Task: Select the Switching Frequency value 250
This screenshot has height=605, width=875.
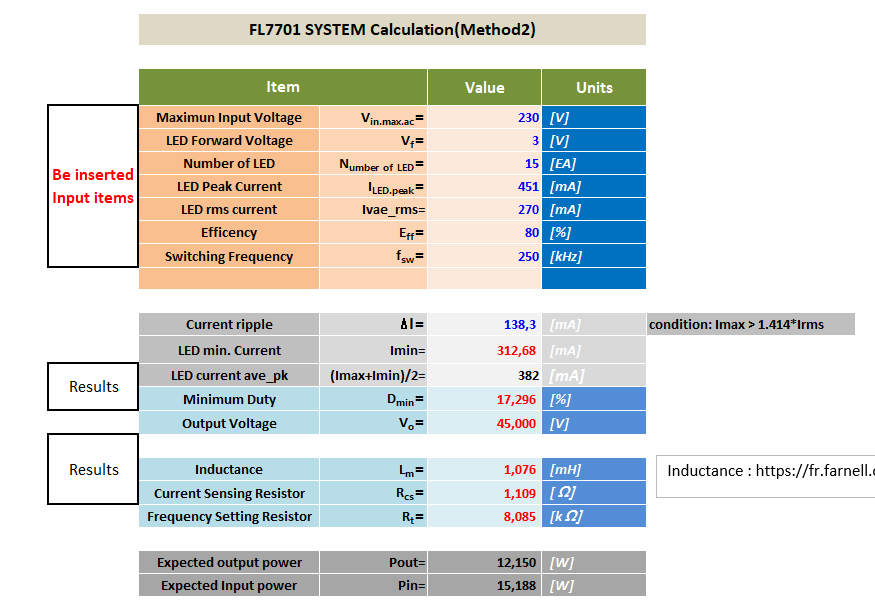Action: tap(484, 256)
